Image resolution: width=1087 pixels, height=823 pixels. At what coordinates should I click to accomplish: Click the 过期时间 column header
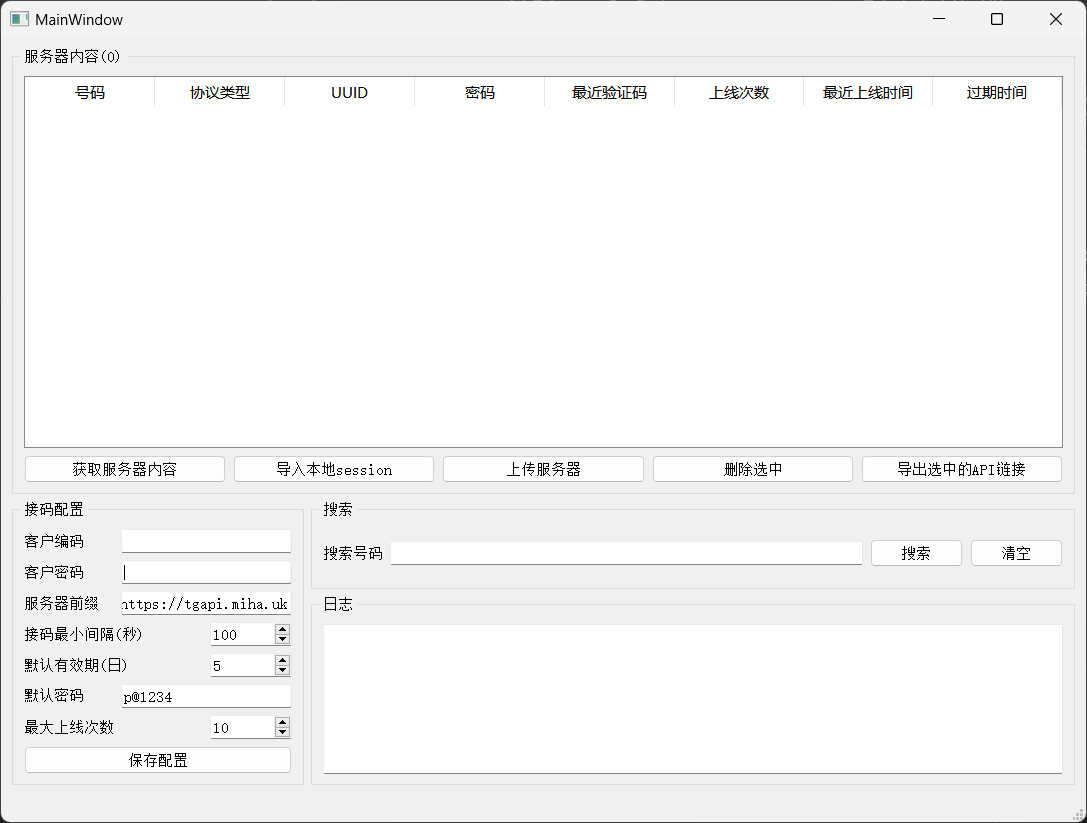(x=996, y=93)
